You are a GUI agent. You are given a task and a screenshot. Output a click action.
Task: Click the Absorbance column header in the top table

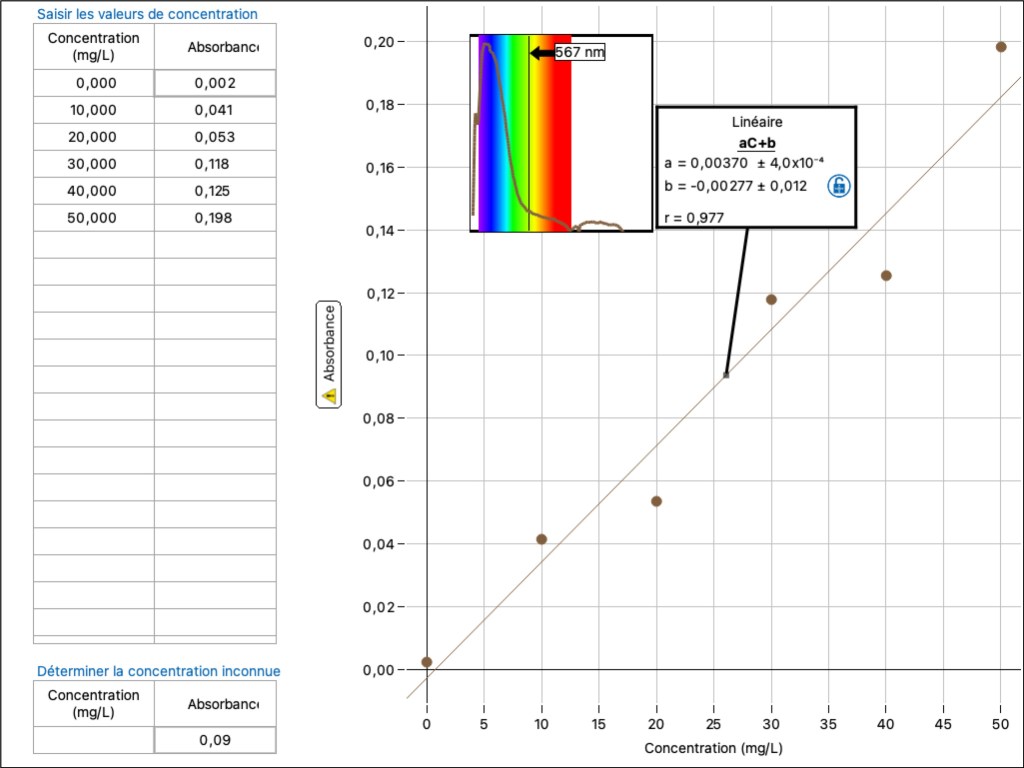222,47
